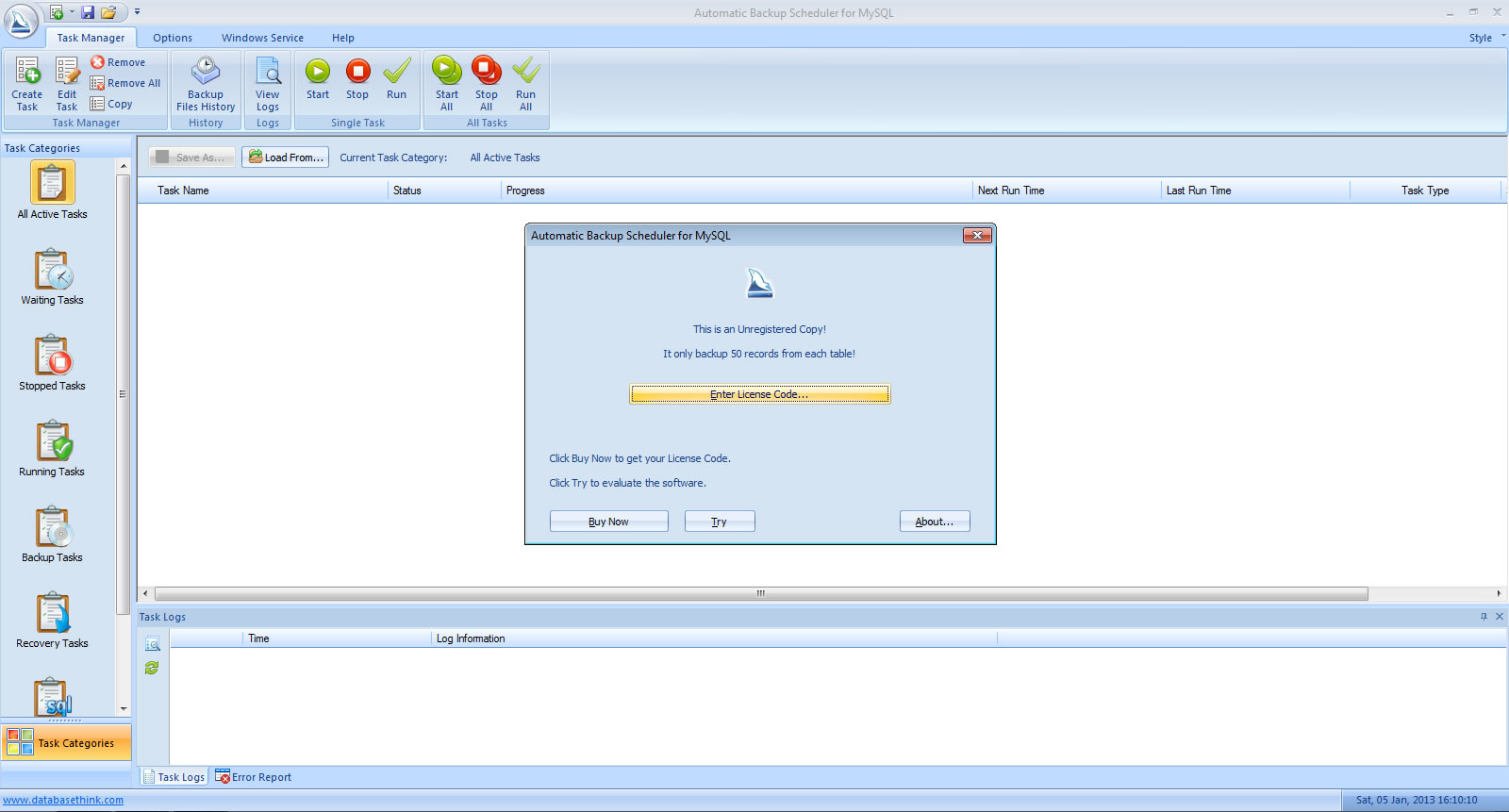Switch to the Error Report tab

pos(254,777)
